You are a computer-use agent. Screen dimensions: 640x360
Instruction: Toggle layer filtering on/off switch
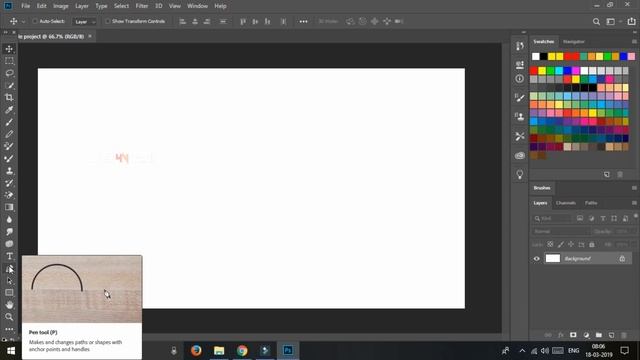636,216
